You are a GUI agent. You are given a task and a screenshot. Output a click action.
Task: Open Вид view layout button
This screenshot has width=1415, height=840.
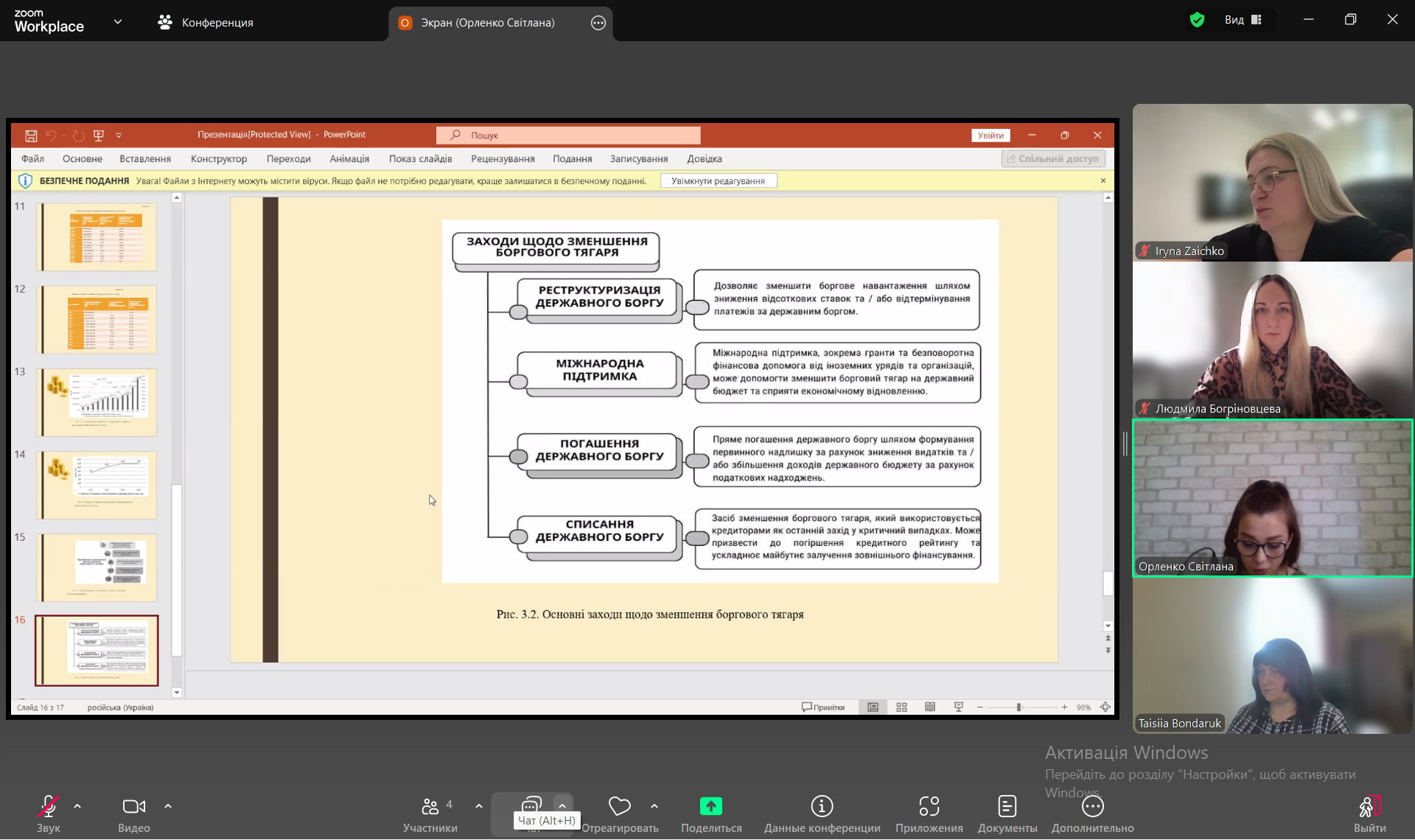point(1243,20)
